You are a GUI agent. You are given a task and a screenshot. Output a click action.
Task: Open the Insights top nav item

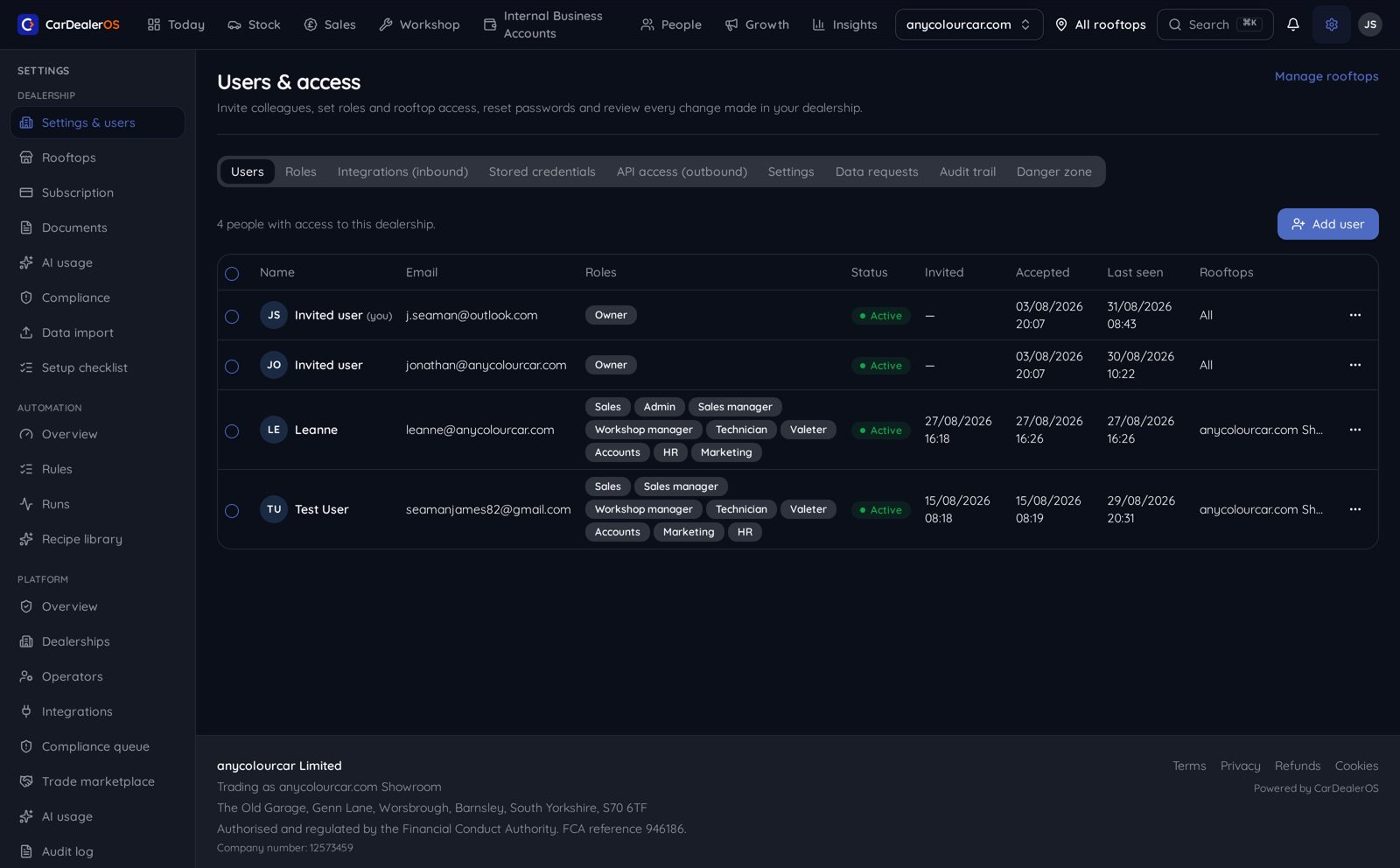pyautogui.click(x=844, y=24)
